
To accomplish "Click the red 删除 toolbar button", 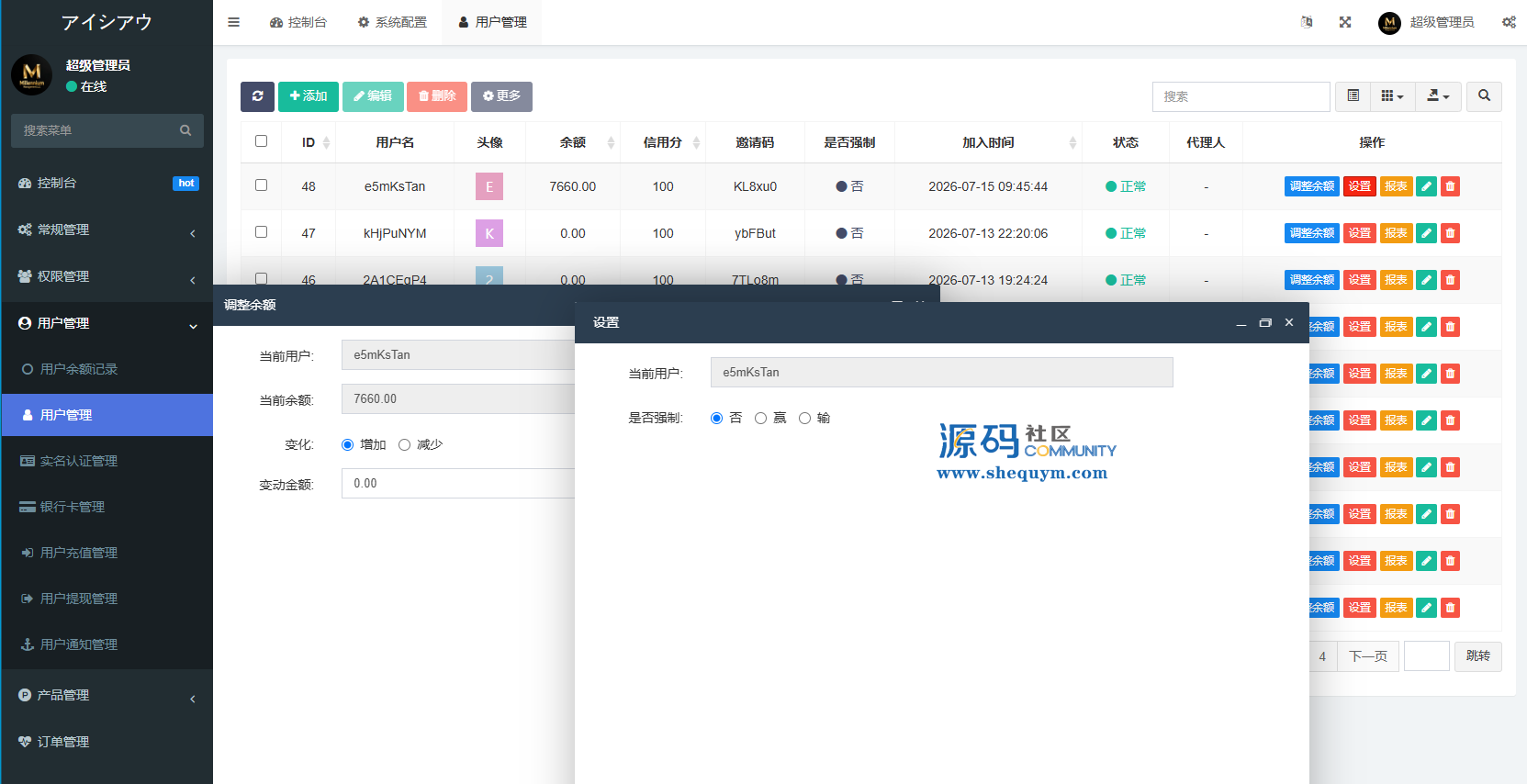I will coord(437,96).
